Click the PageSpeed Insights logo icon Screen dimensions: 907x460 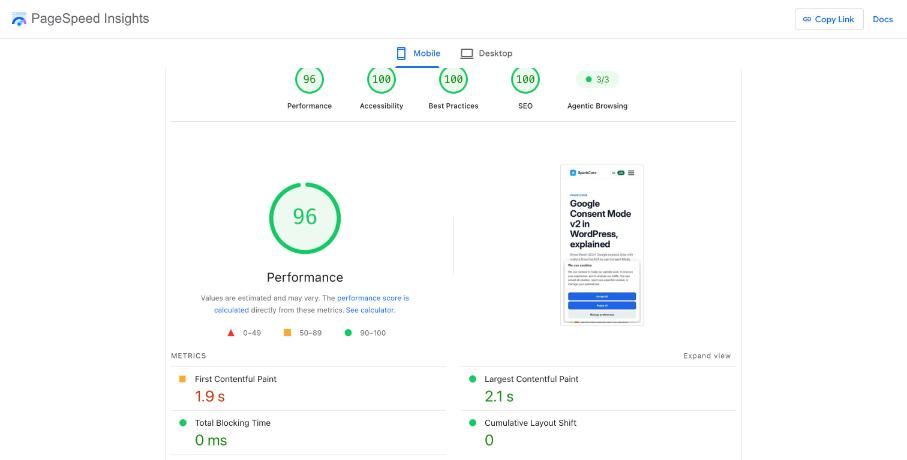click(x=19, y=19)
